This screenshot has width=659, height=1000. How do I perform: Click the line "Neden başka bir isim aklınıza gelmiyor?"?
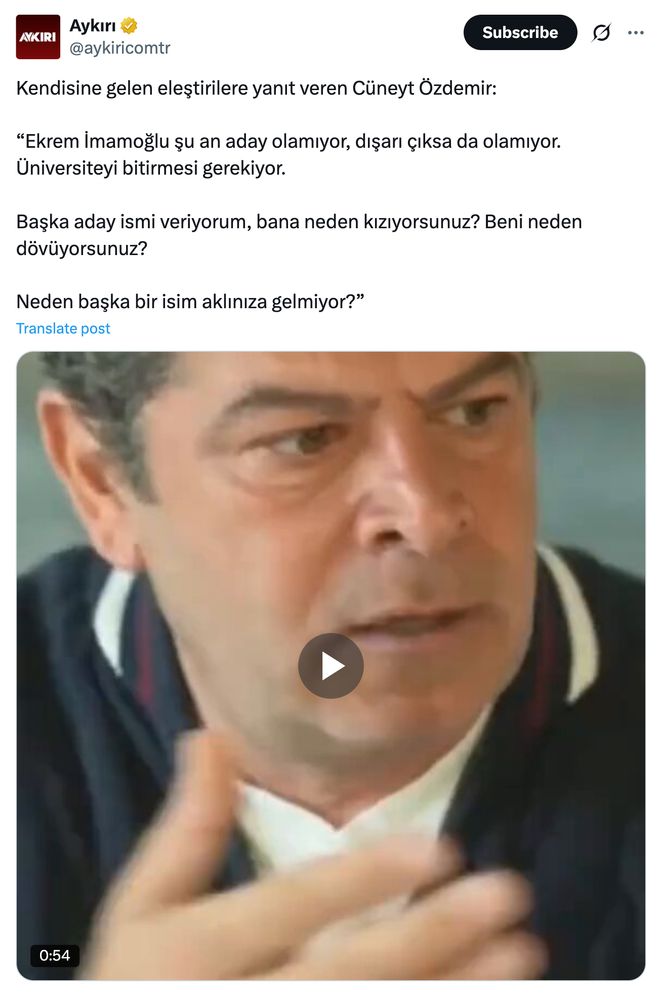click(x=190, y=302)
